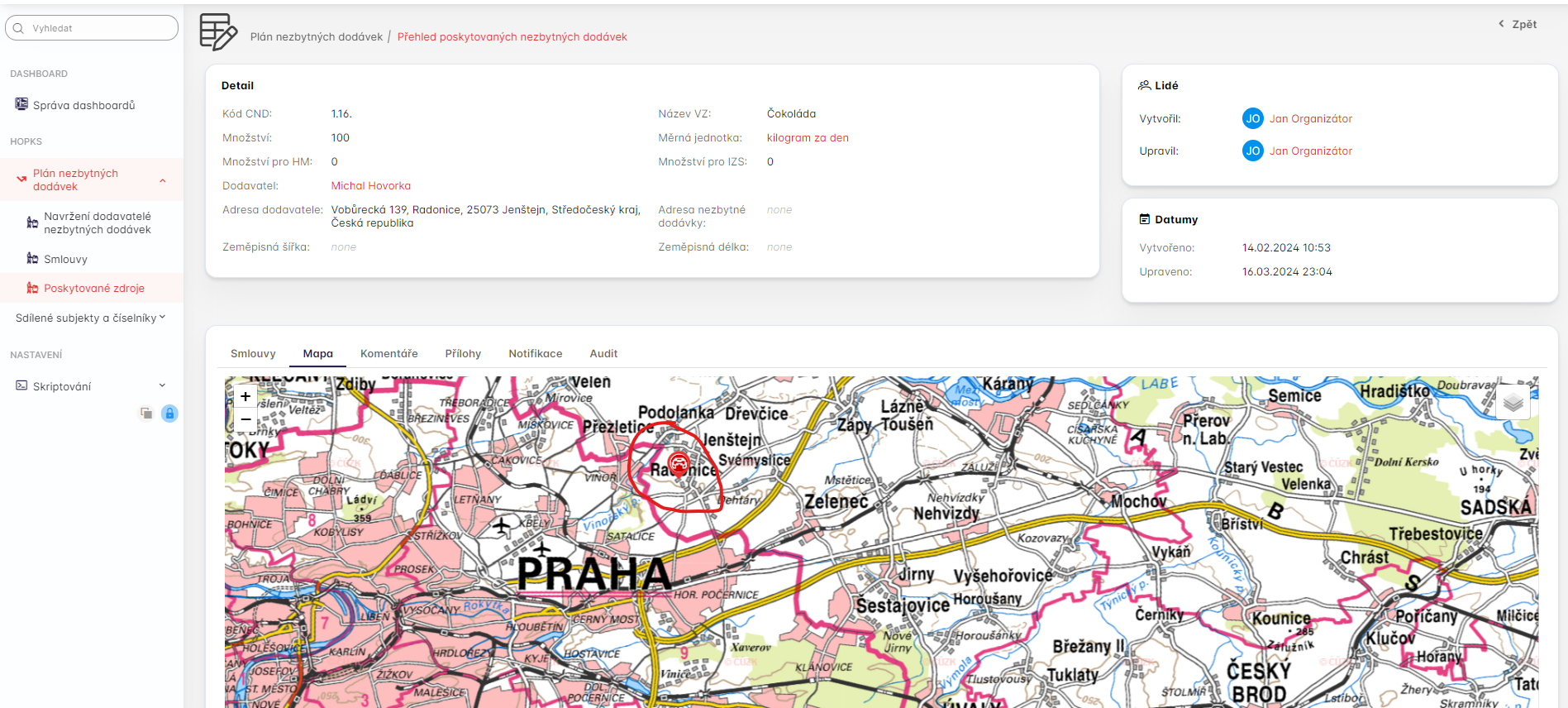Zoom out on the map
This screenshot has height=708, width=1568.
(x=245, y=419)
